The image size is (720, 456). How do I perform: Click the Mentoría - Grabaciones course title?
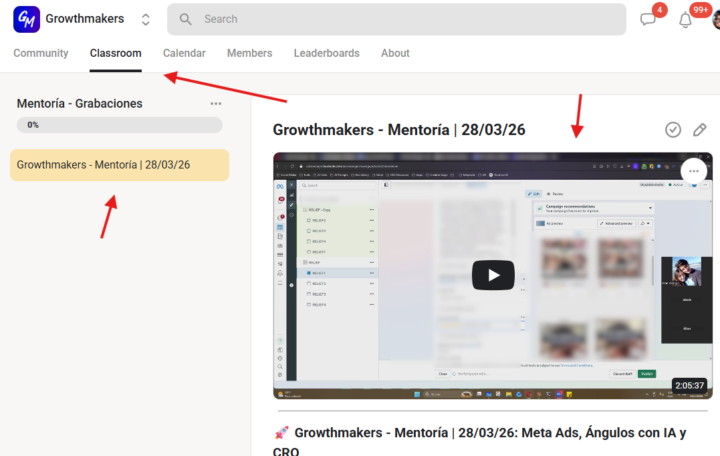pos(79,104)
